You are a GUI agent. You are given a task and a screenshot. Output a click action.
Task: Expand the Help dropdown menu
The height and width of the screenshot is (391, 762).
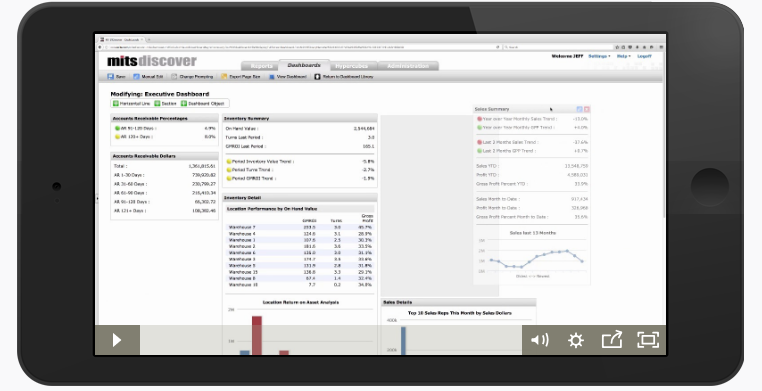623,56
